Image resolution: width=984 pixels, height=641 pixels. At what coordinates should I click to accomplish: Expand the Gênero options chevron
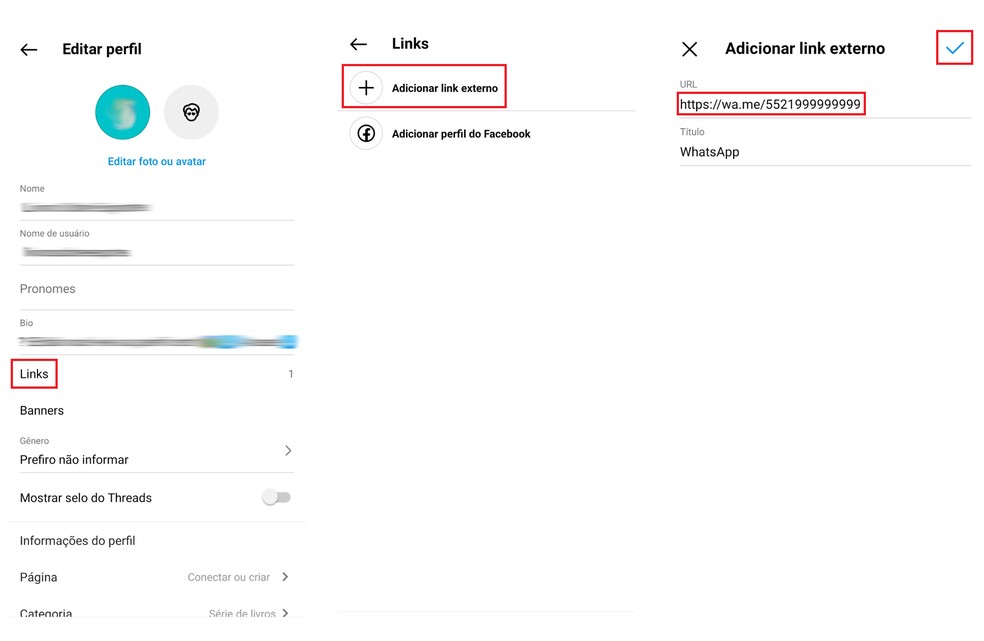click(289, 450)
